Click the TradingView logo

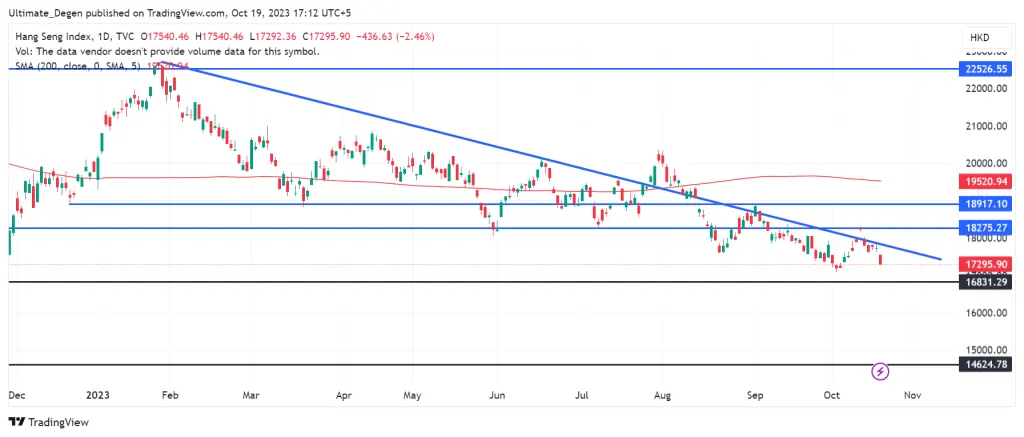click(48, 422)
